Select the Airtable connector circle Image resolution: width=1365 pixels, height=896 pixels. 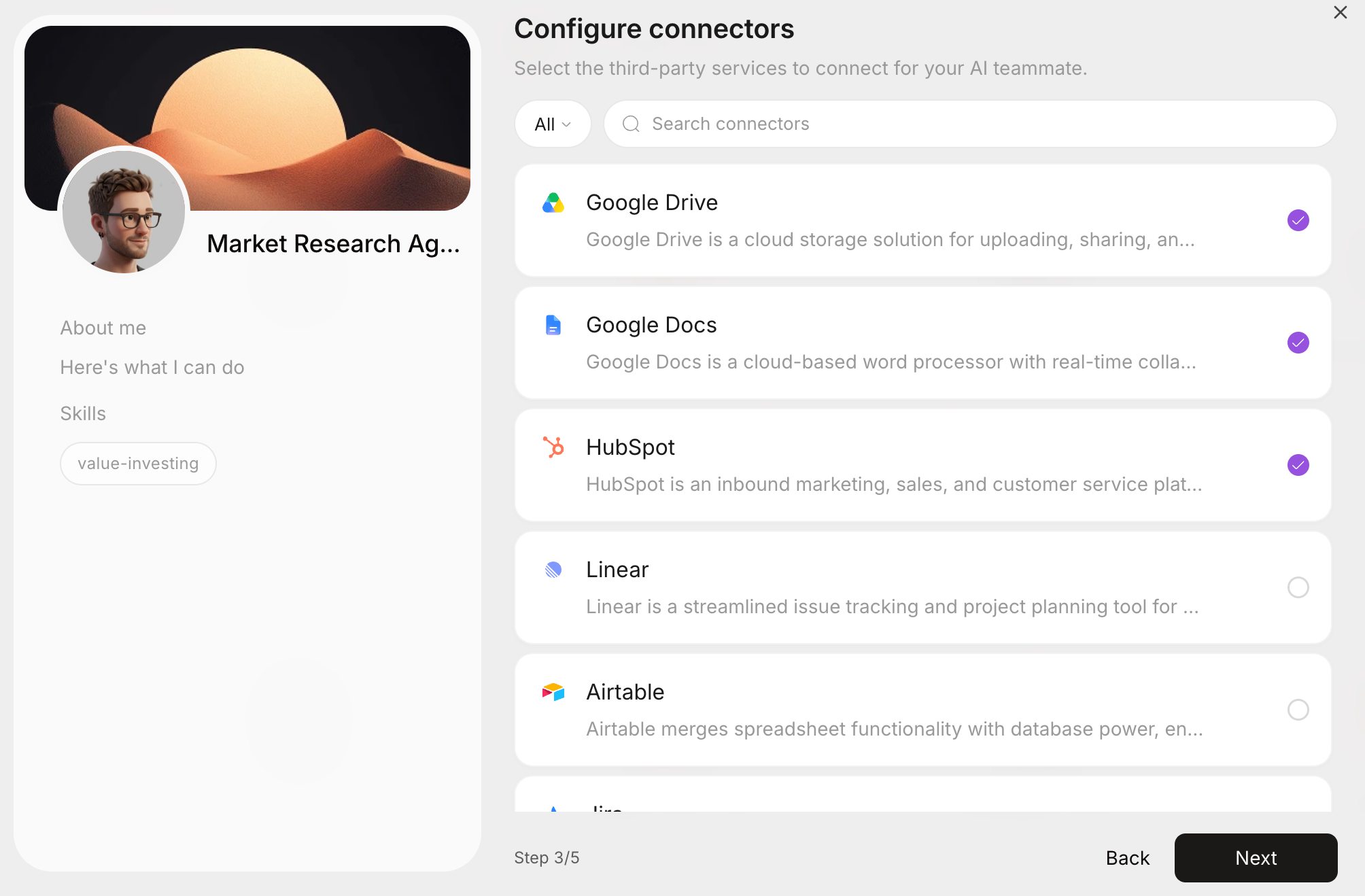click(x=1298, y=710)
